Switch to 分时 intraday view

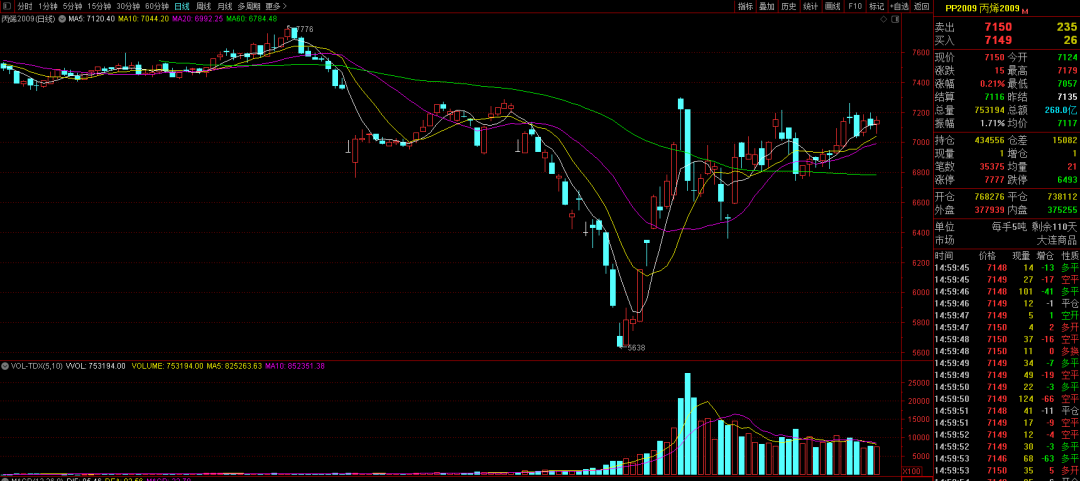pos(25,6)
